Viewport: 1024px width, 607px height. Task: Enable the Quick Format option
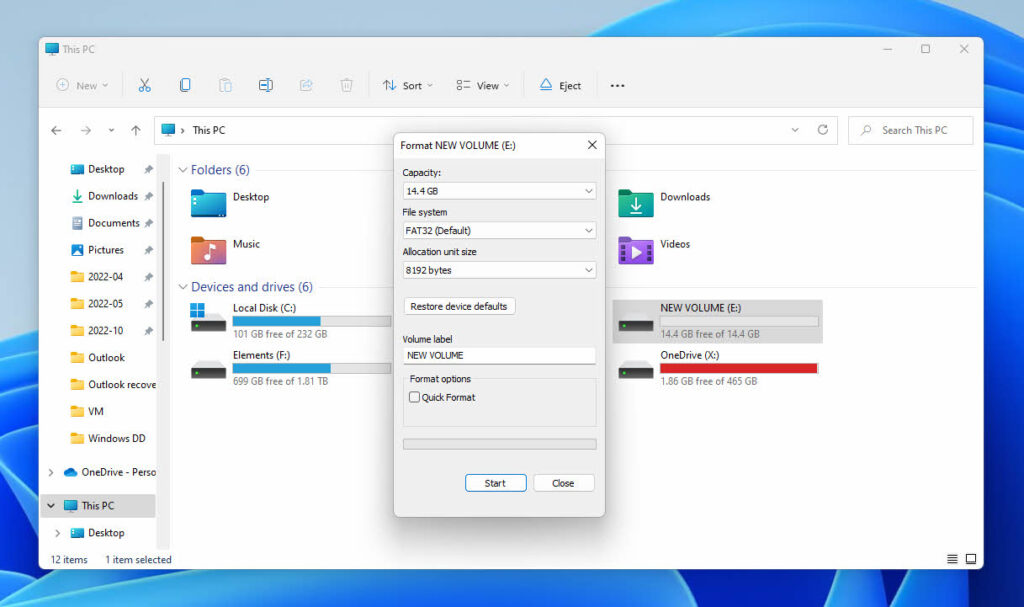pos(414,397)
